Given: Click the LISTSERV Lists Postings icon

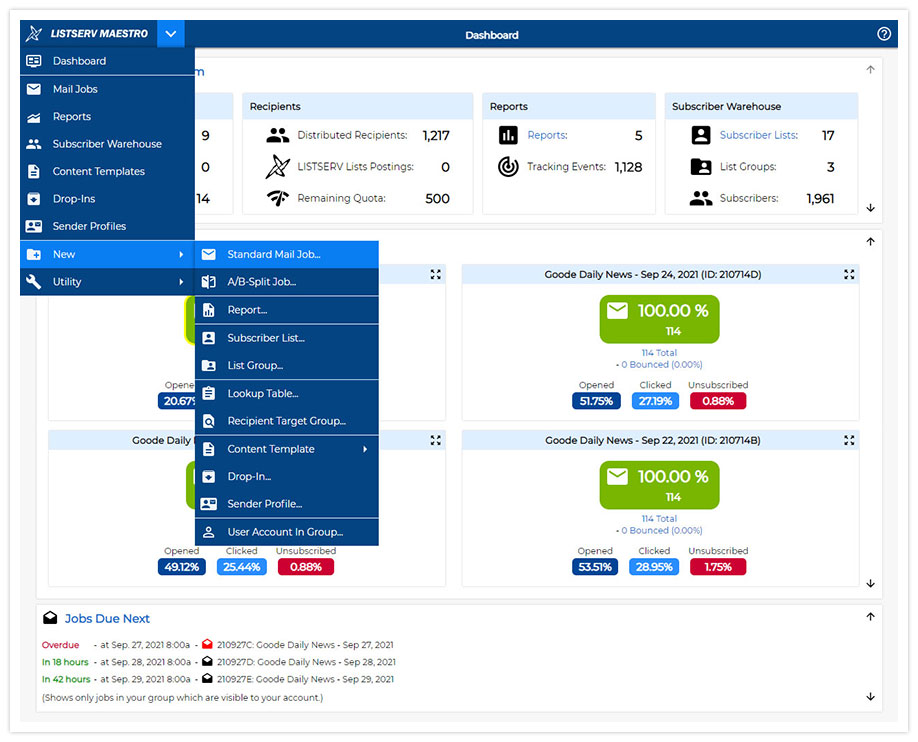Looking at the screenshot, I should pos(278,167).
